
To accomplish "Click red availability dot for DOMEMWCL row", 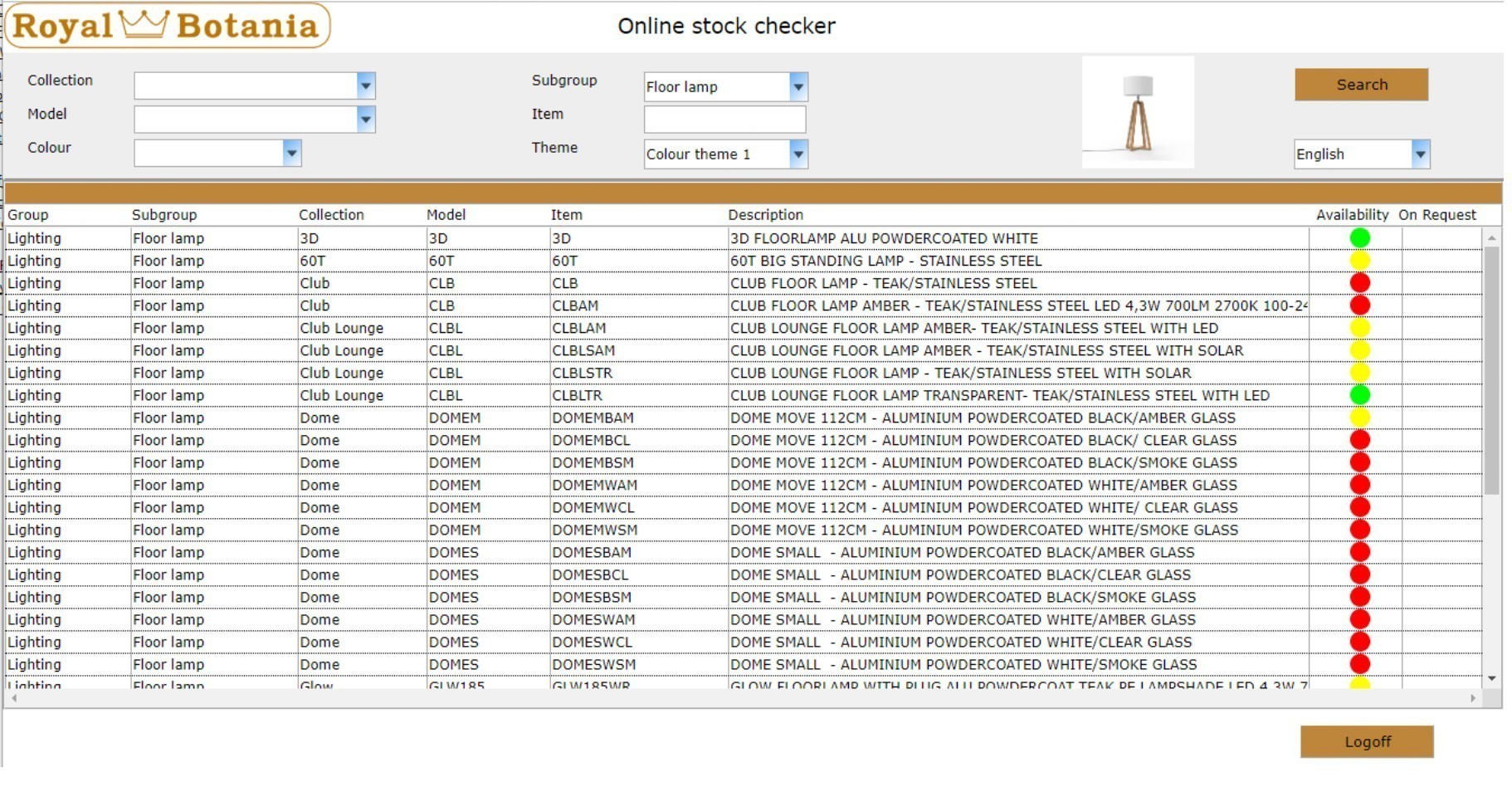I will [x=1359, y=507].
